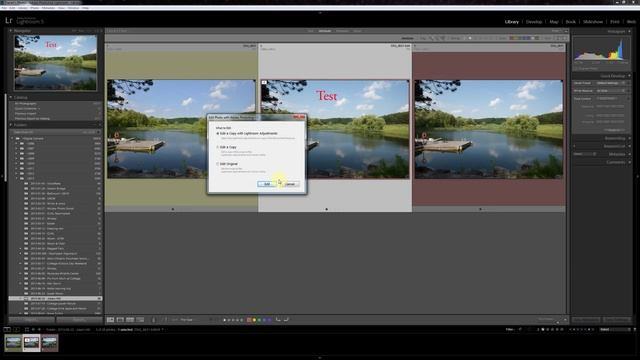Go back using the filmstrip arrow
Screen dimensions: 640x360
pyautogui.click(x=33, y=329)
